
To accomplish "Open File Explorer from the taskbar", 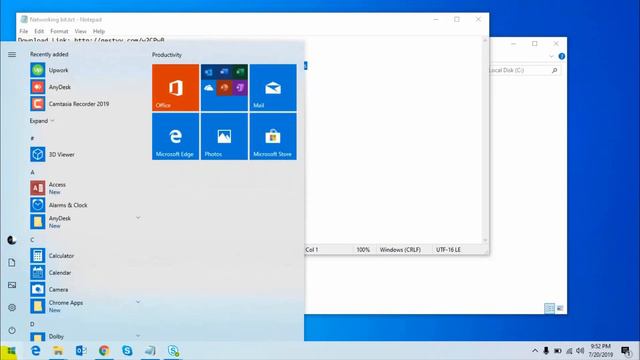I will coord(58,350).
